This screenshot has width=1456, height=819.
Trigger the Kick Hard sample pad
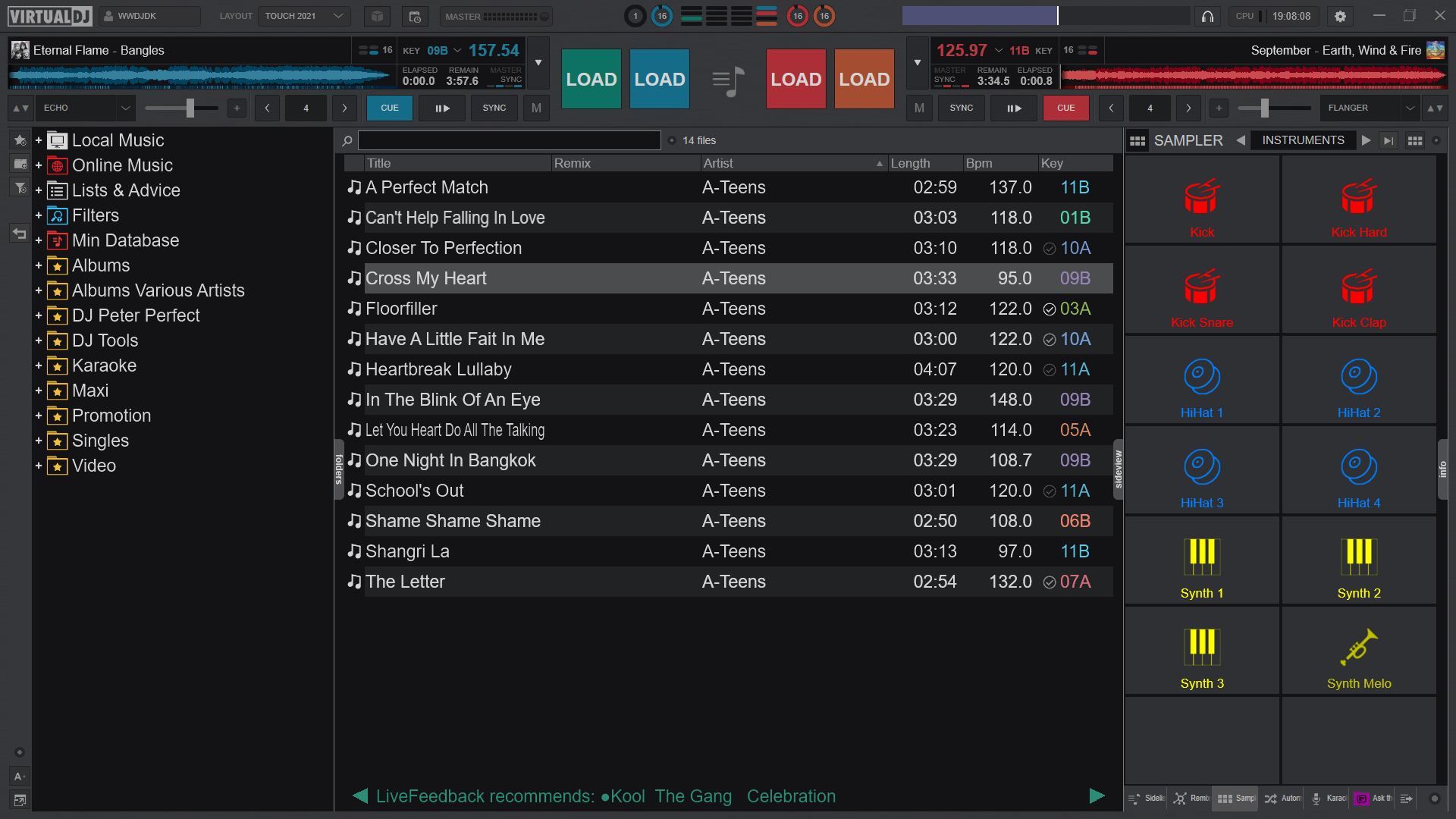point(1359,199)
